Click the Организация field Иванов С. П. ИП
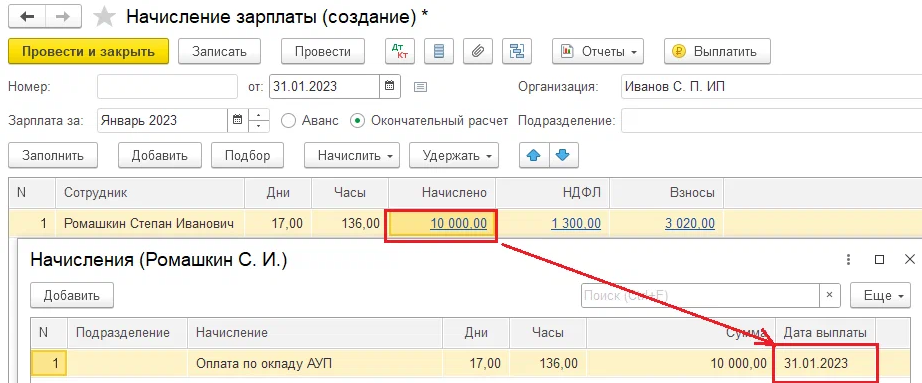The image size is (922, 383). 771,86
